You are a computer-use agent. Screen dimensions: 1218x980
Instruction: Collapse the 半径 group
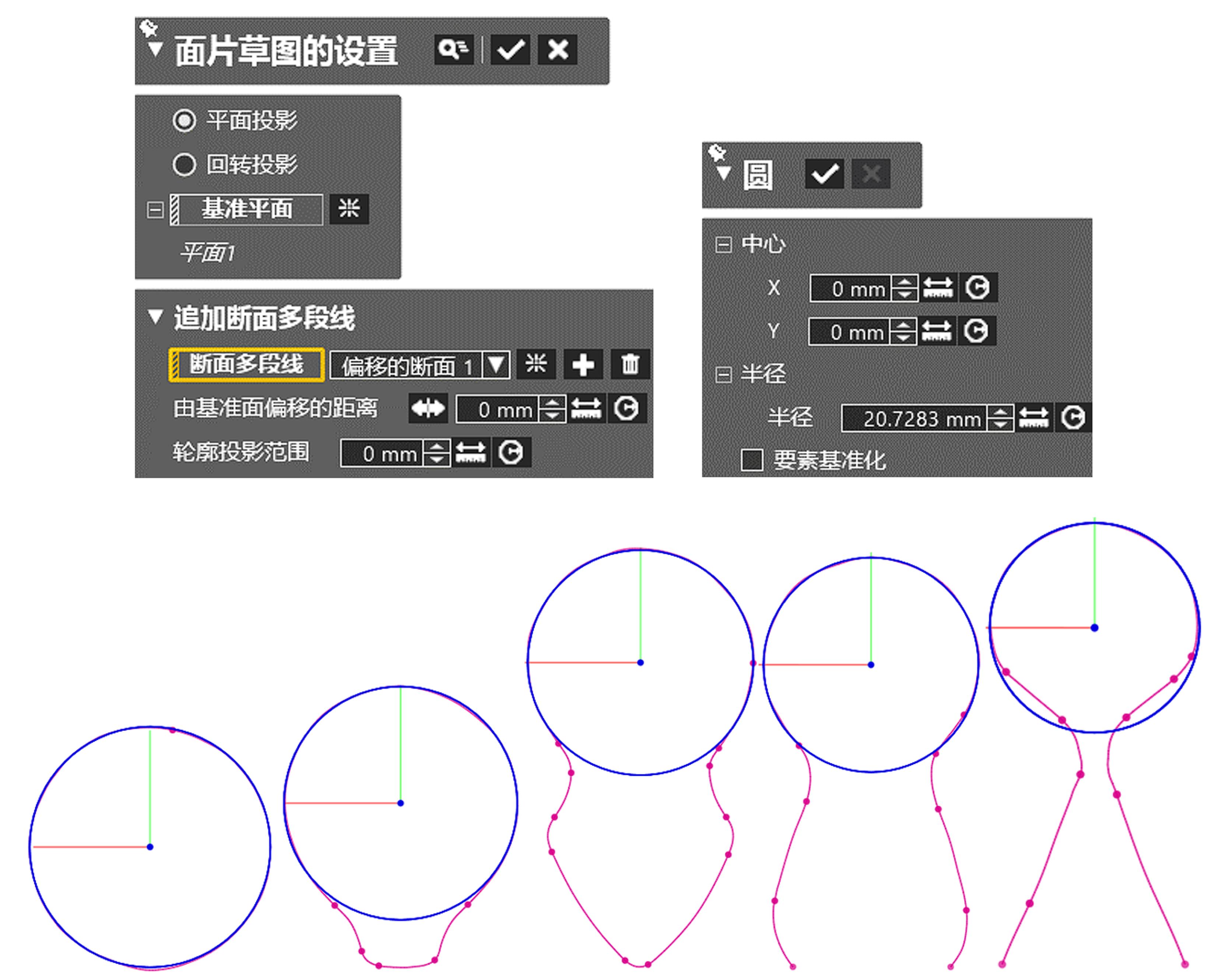pyautogui.click(x=724, y=374)
